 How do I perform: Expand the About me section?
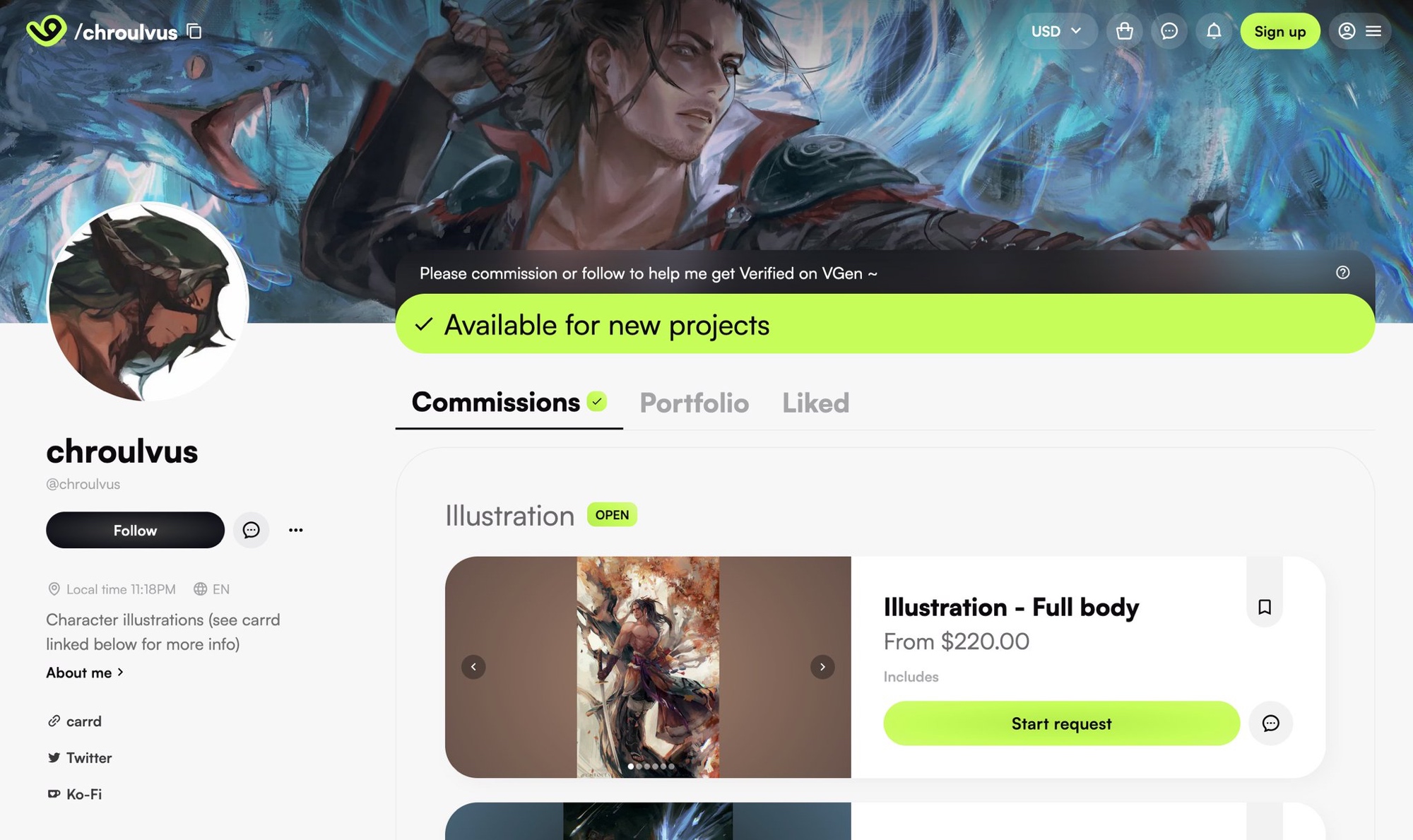point(85,673)
